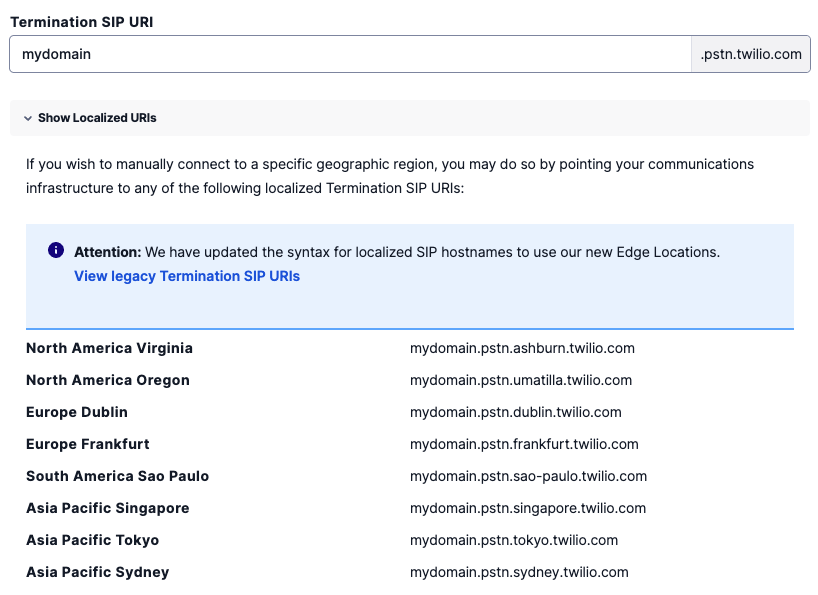Click the Termination SIP URI input field
Image resolution: width=818 pixels, height=595 pixels.
(351, 54)
